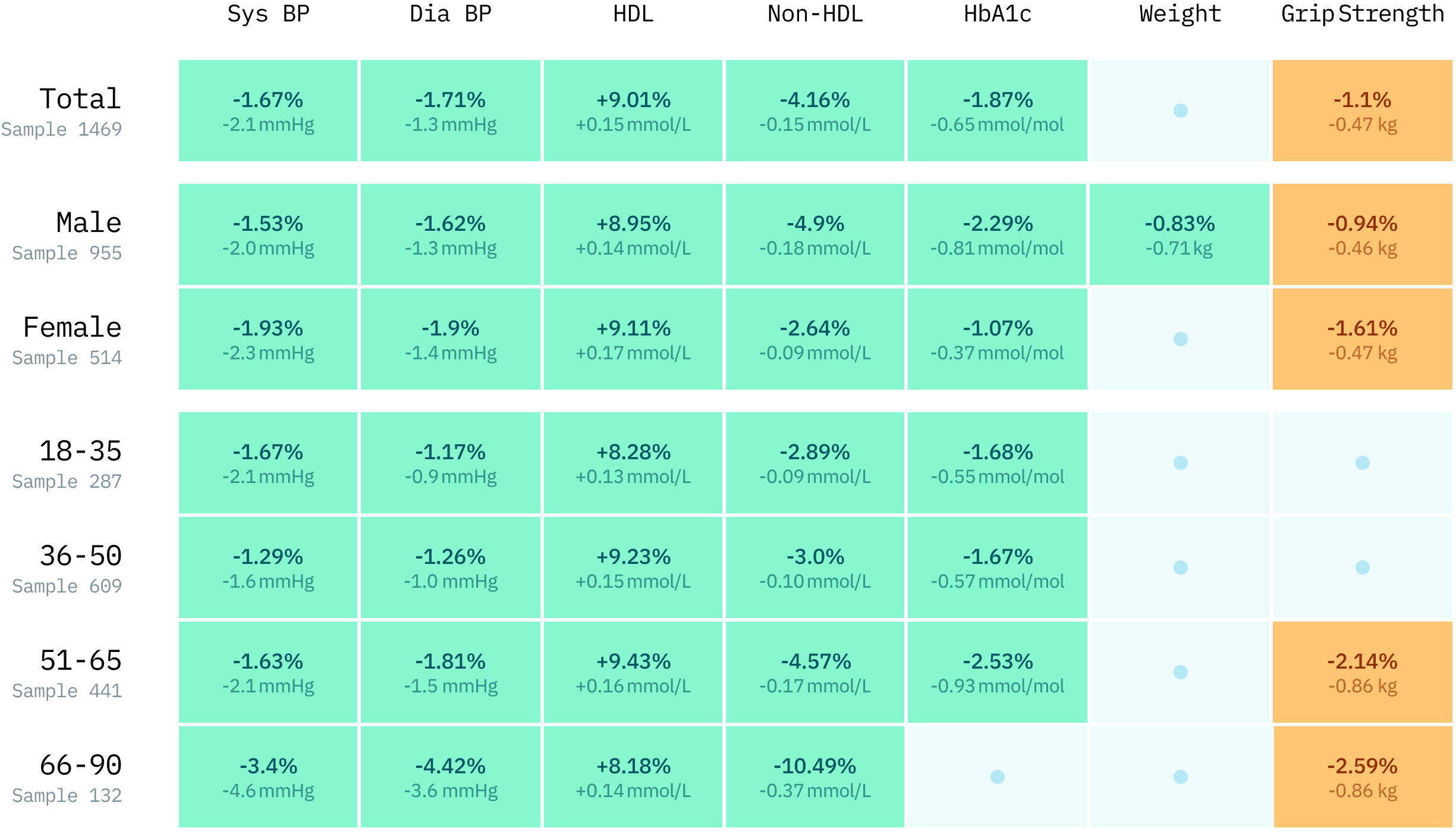Select the 36-50 Grip Strength dot
1456x831 pixels.
coord(1362,567)
